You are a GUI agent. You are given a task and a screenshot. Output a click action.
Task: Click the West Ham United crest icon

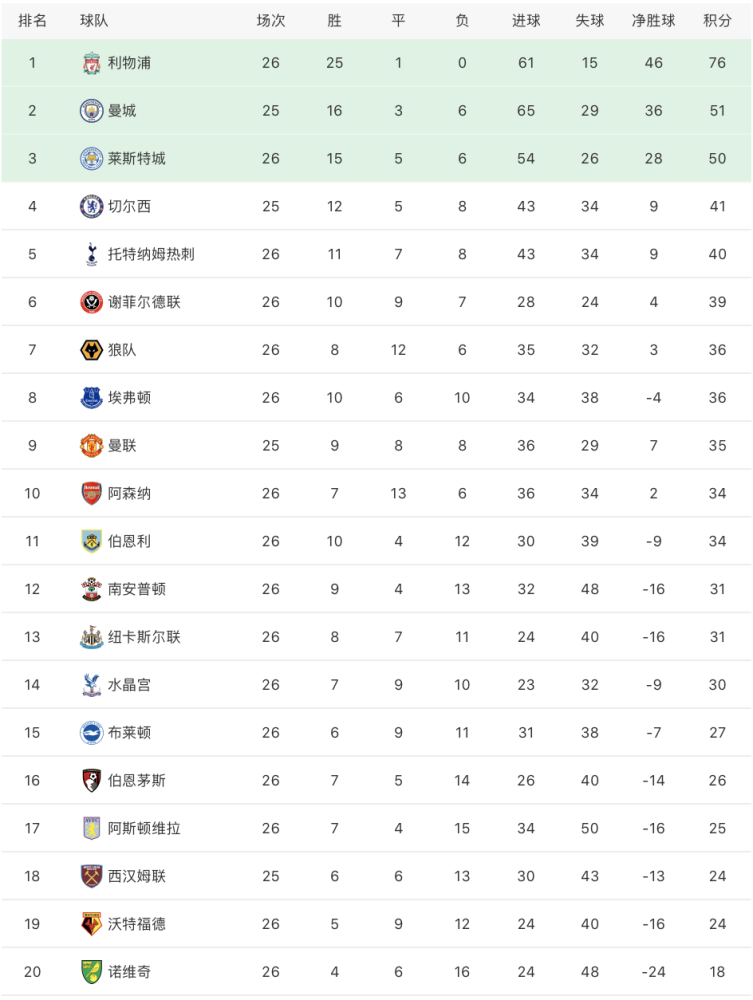coord(92,876)
